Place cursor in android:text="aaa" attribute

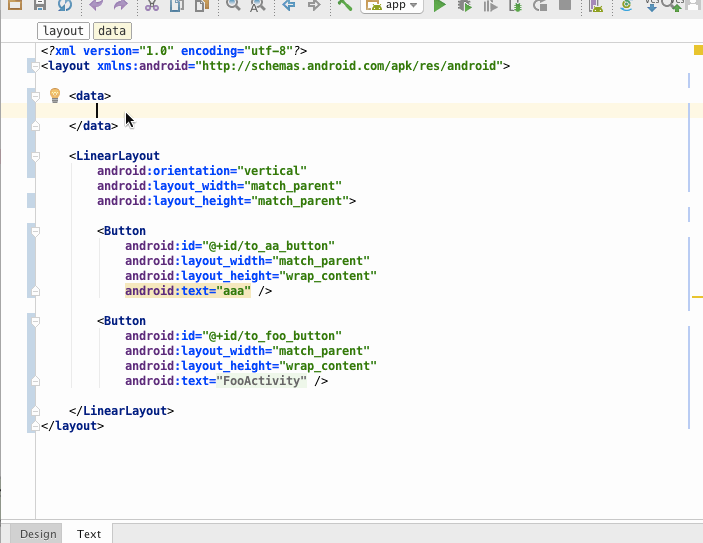point(187,291)
